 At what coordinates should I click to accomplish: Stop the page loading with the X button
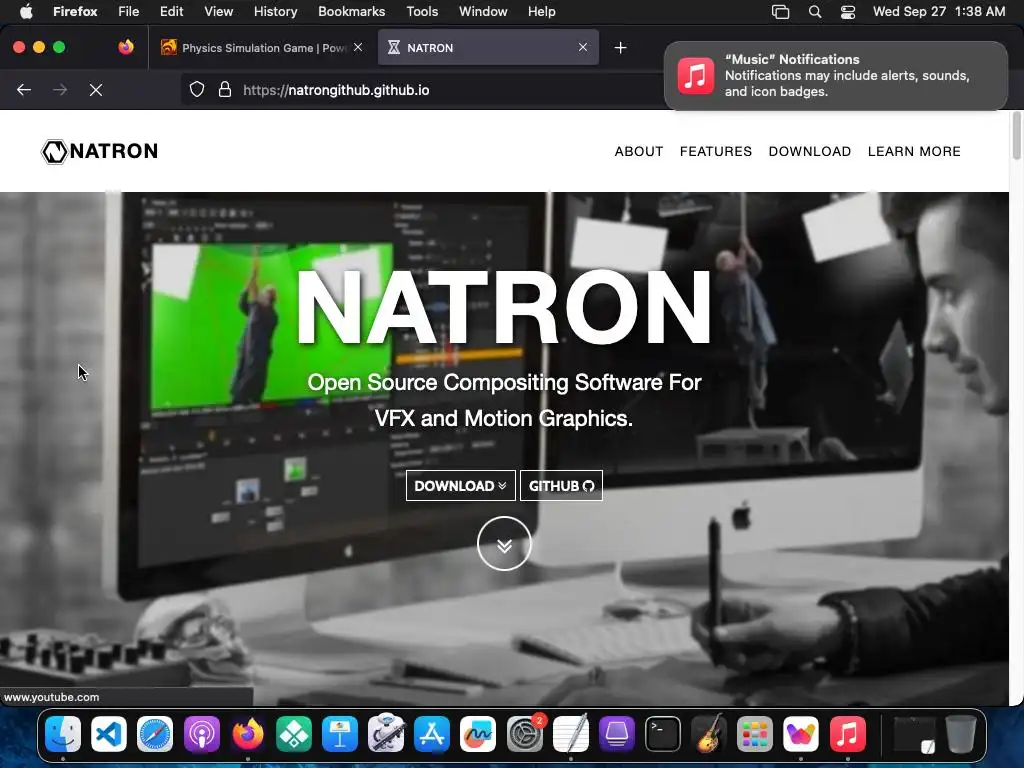pos(96,90)
